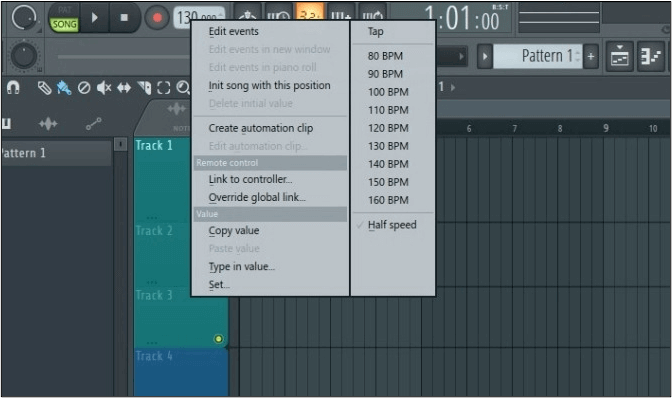672x398 pixels.
Task: Toggle the highlighted orange 3.2 countdown icon
Action: click(x=309, y=13)
